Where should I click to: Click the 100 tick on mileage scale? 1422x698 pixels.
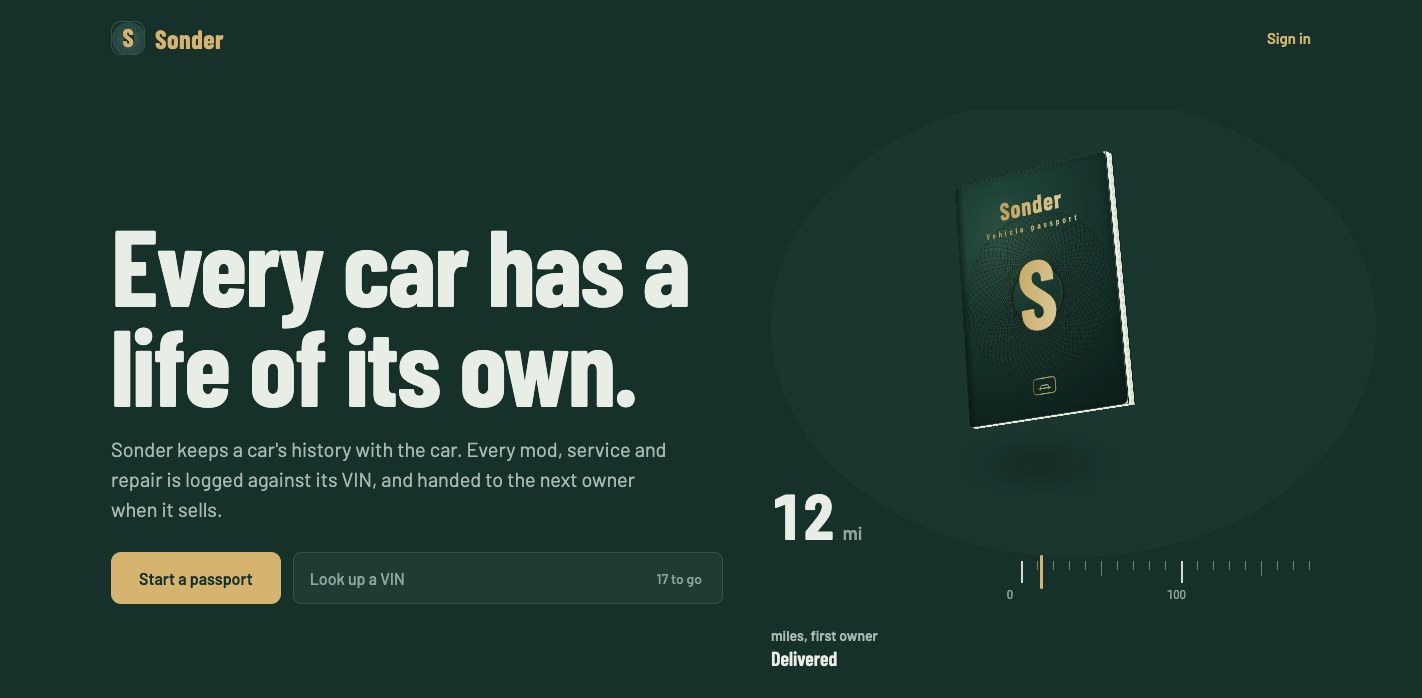point(1181,572)
